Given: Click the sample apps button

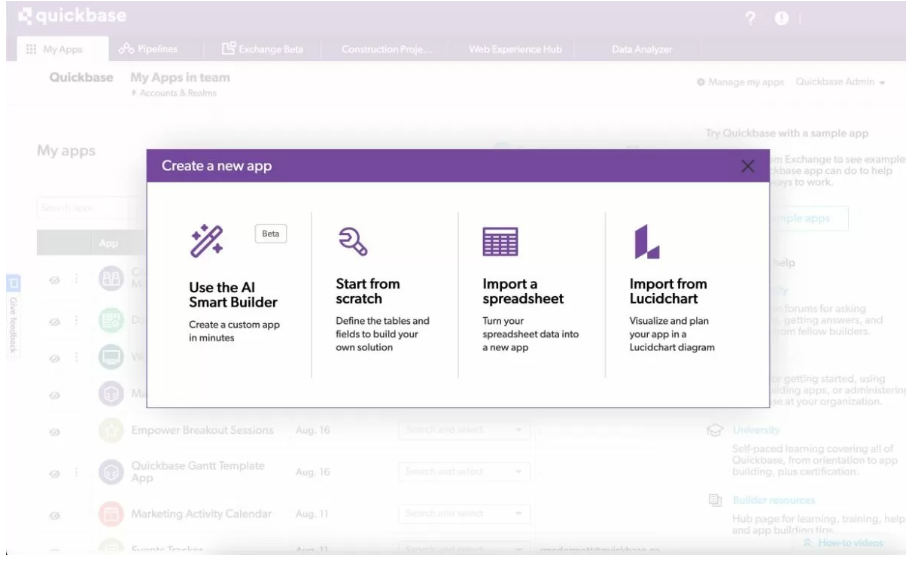Looking at the screenshot, I should pyautogui.click(x=809, y=218).
